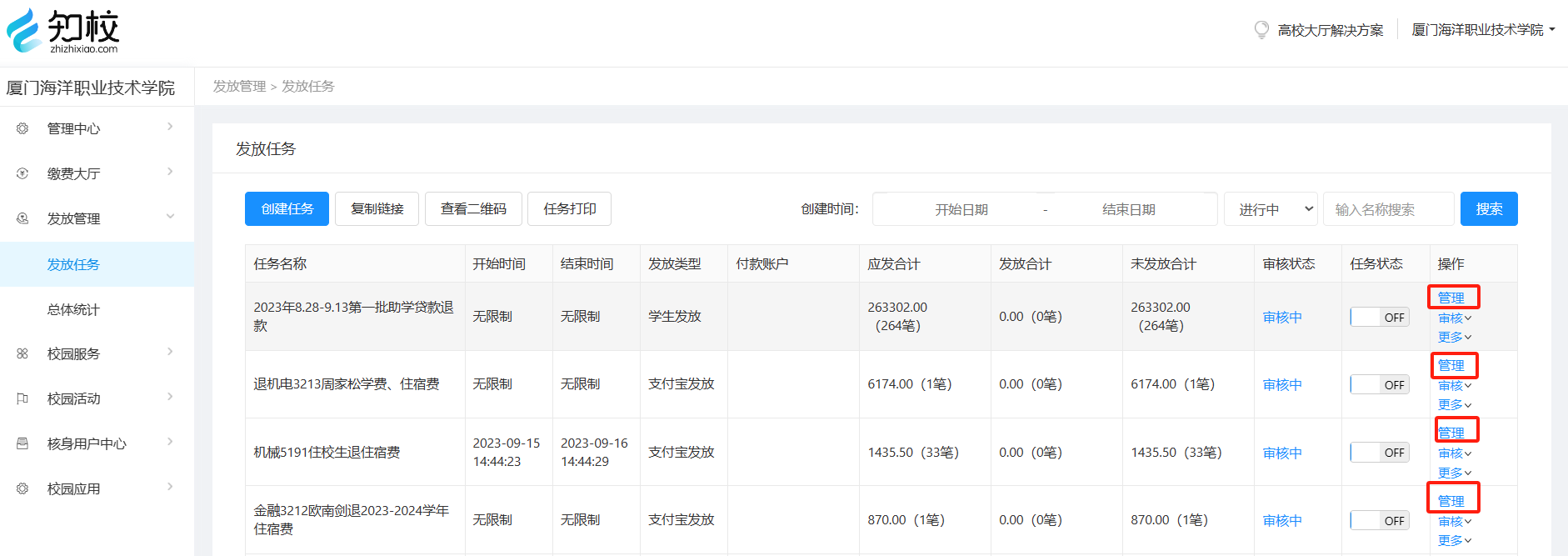Click the 校园活动 flag icon
Screen dimensions: 1568x556
click(x=22, y=398)
